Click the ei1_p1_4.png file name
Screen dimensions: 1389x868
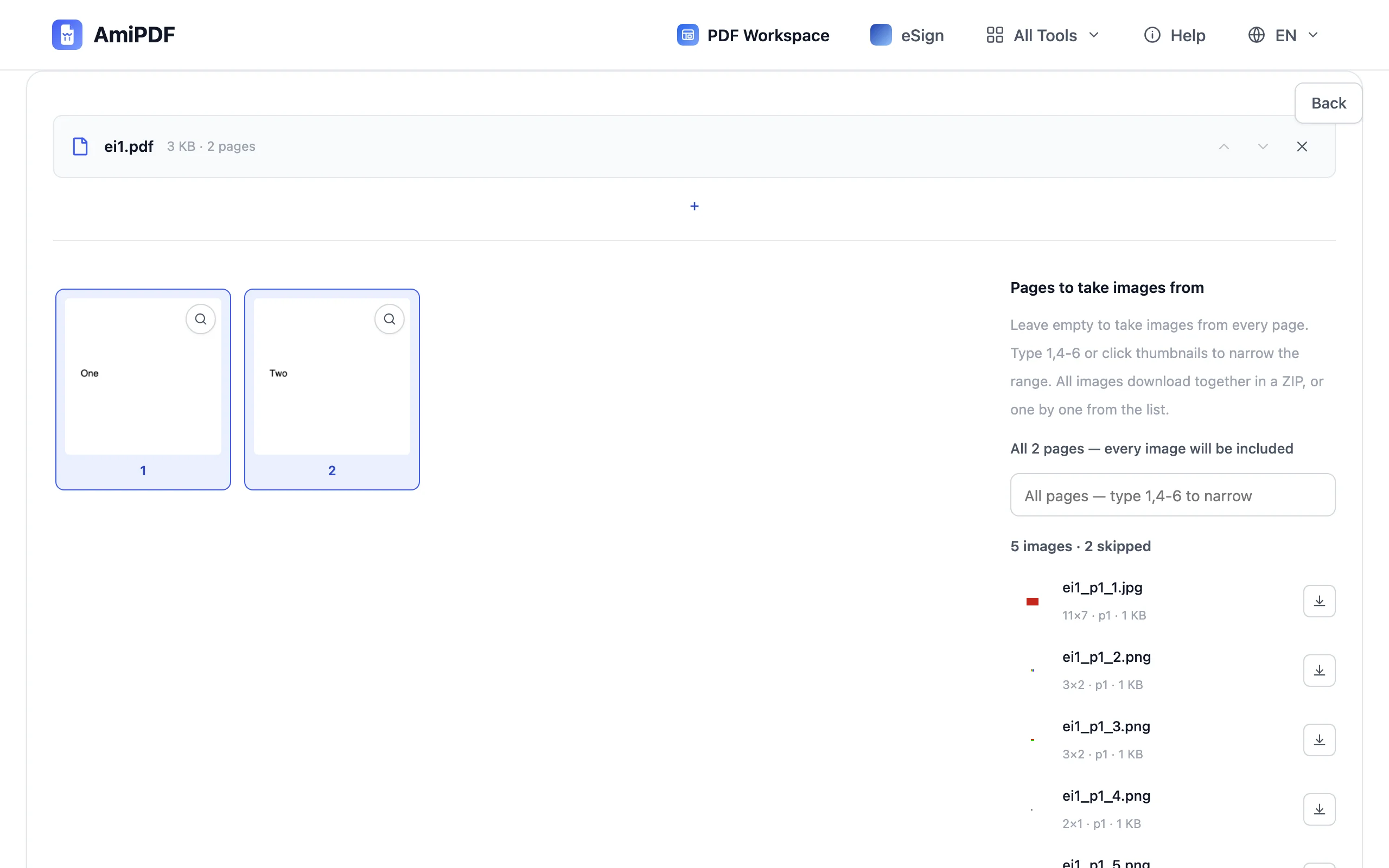tap(1106, 796)
